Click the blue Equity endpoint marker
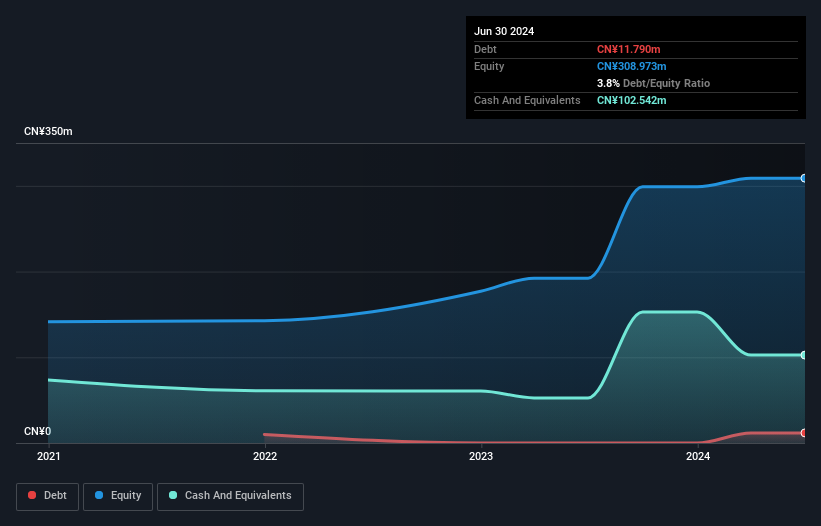Screen dimensions: 821x526 (803, 178)
